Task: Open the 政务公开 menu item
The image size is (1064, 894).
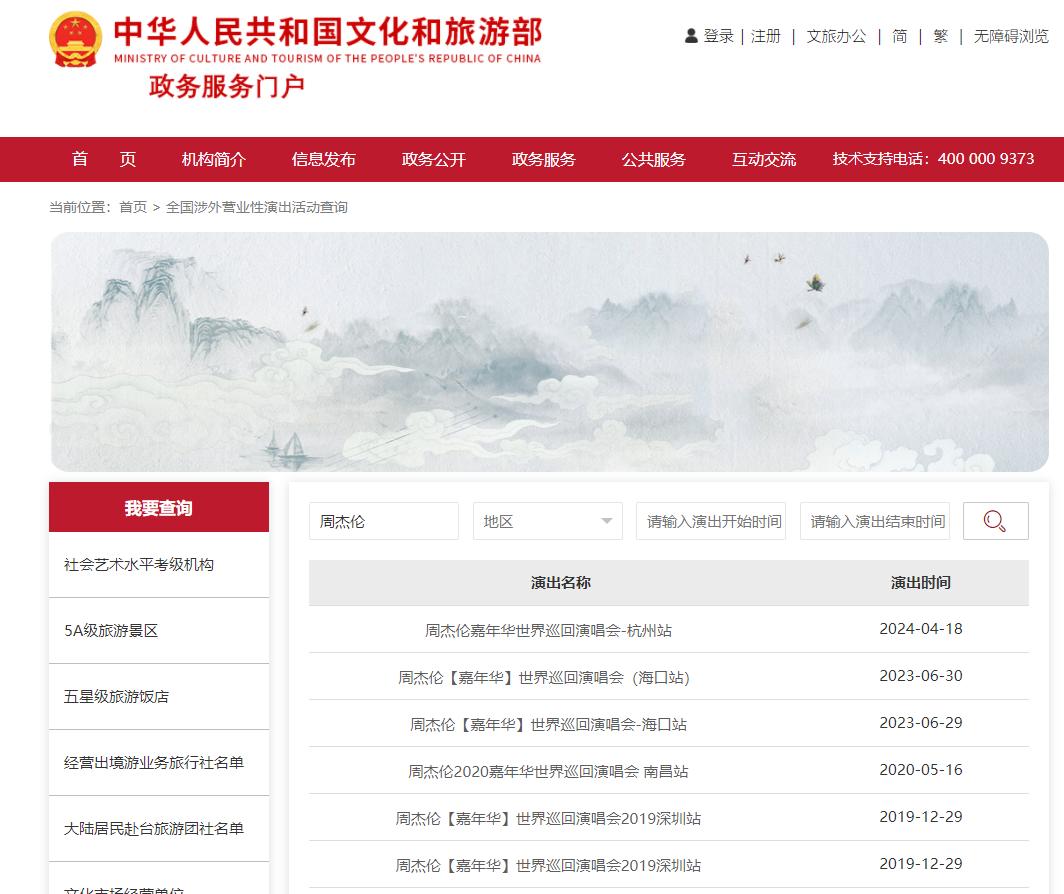Action: coord(434,160)
